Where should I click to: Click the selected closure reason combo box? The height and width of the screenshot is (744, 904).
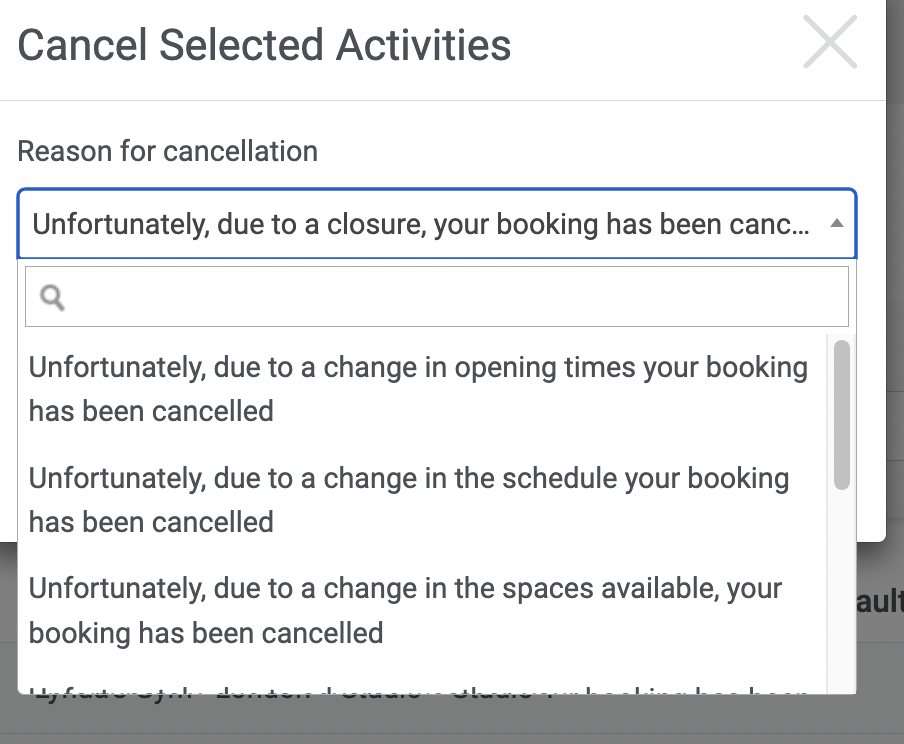pyautogui.click(x=437, y=224)
